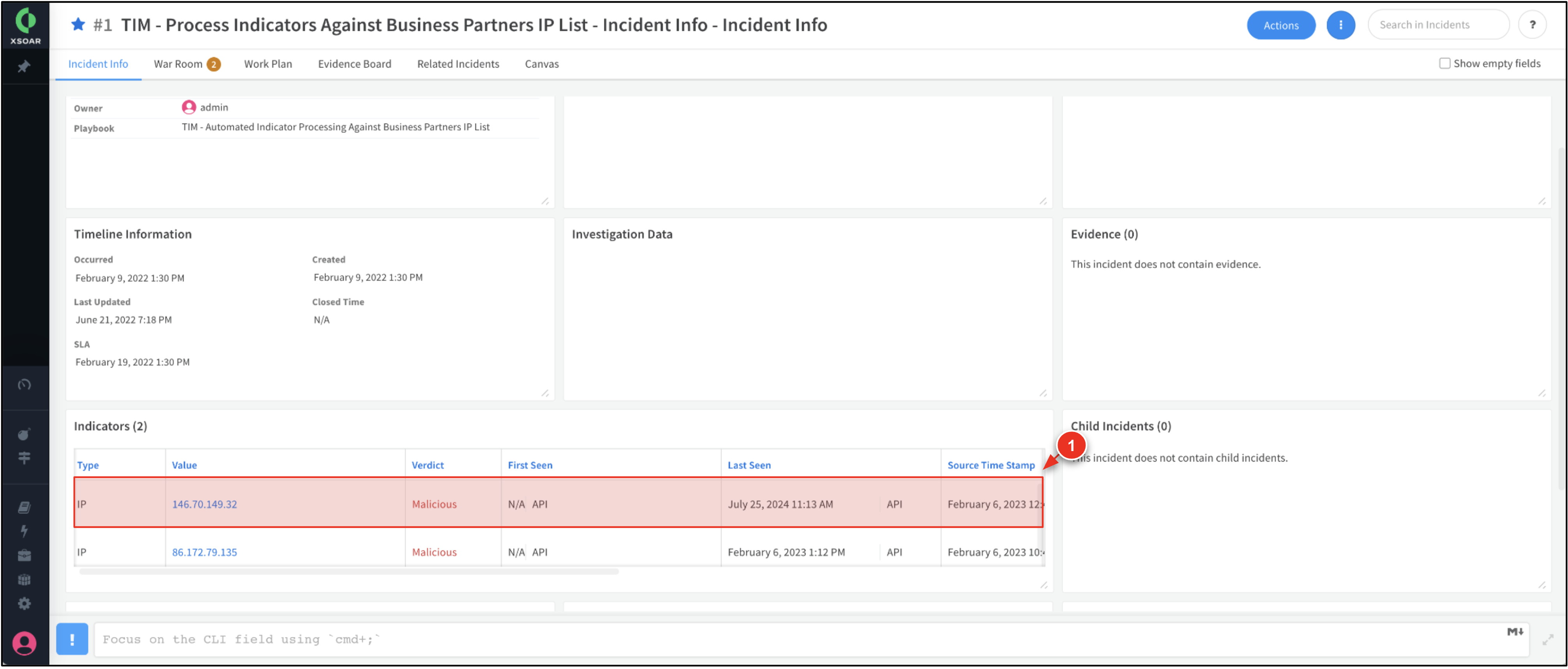Expand the CLI input with the arrows icon
The image size is (1568, 669).
[x=1547, y=640]
